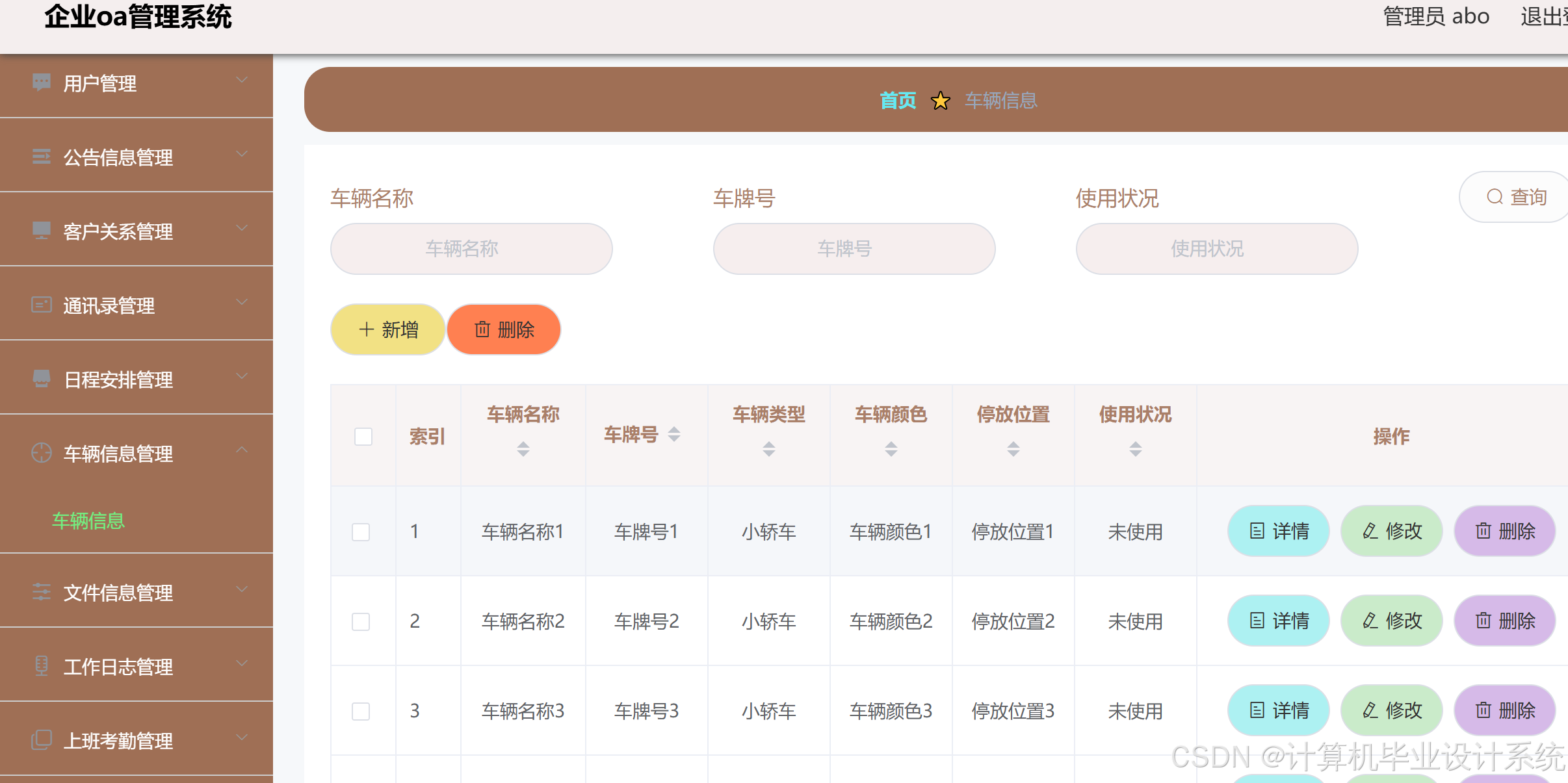Check the checkbox for row 1
This screenshot has height=783, width=1568.
click(x=361, y=531)
